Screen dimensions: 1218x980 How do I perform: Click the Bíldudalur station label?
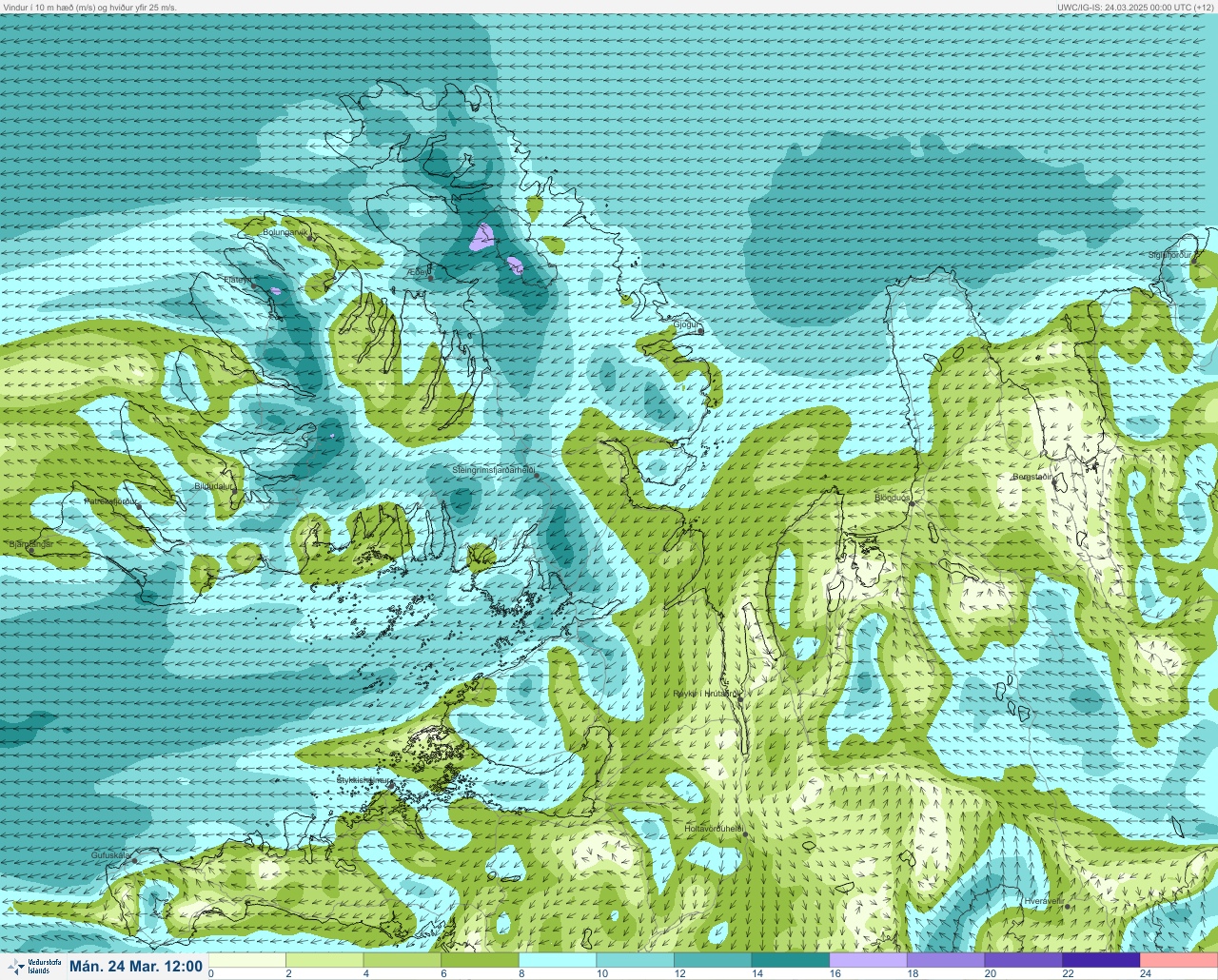pyautogui.click(x=213, y=485)
